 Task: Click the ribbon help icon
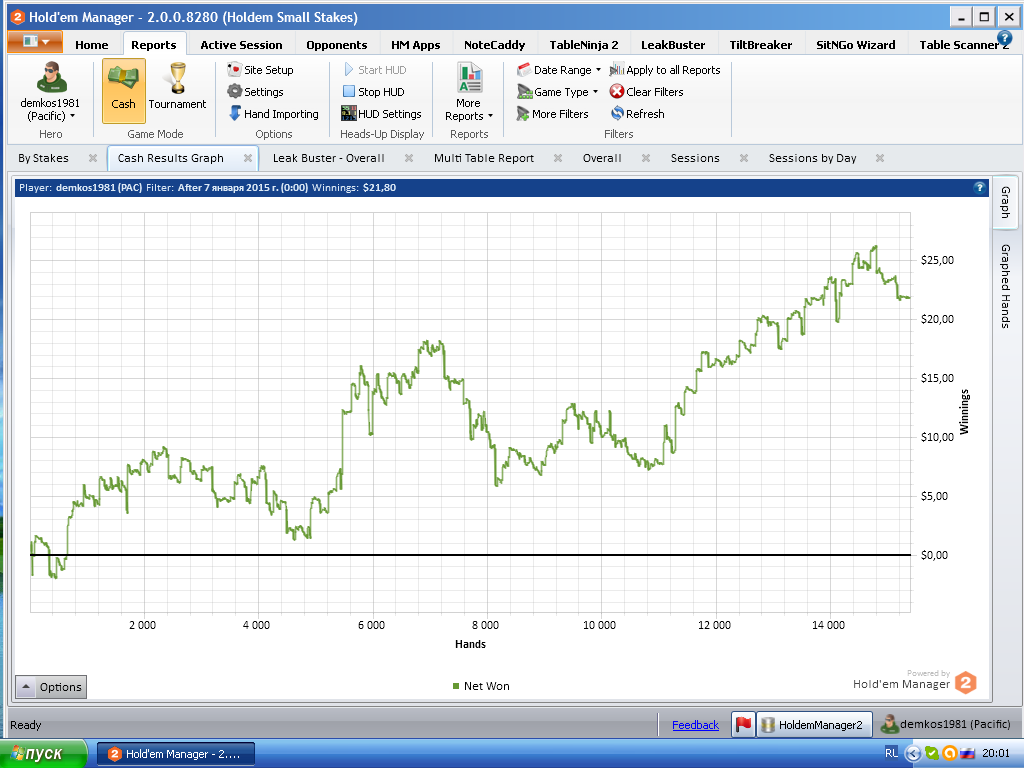pos(1004,38)
